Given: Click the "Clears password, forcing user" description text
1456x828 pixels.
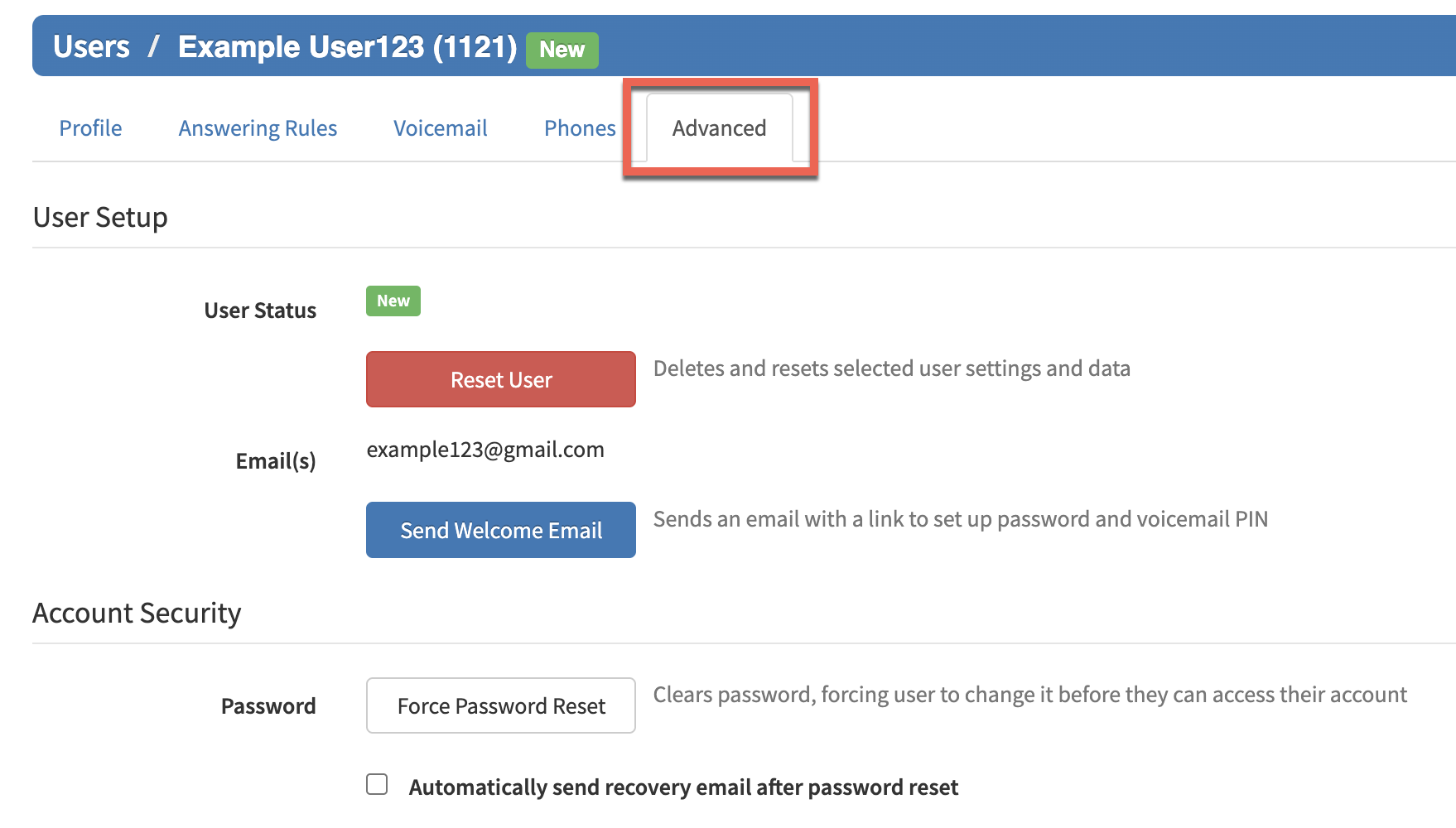Looking at the screenshot, I should [x=1029, y=695].
